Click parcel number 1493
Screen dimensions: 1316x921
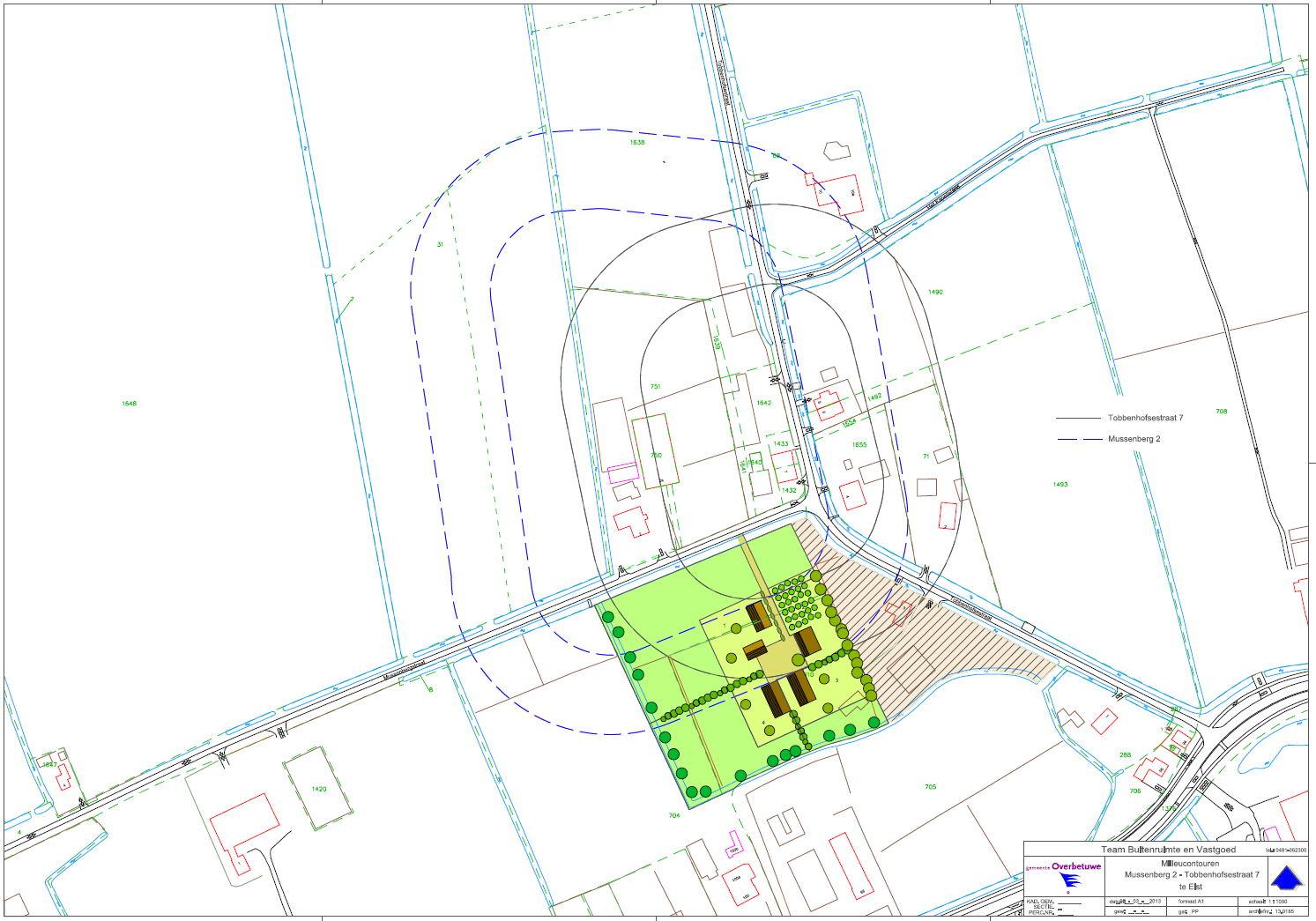(x=1060, y=484)
